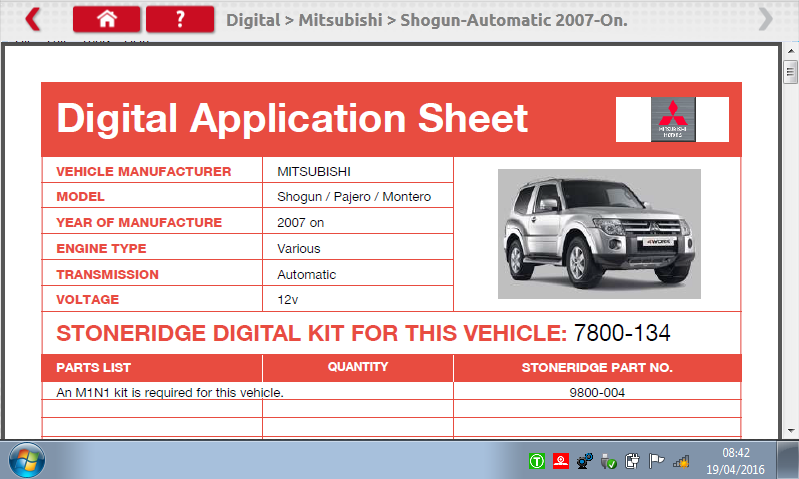Image resolution: width=799 pixels, height=479 pixels.
Task: Click the kit number '7800-134'
Action: [x=622, y=333]
